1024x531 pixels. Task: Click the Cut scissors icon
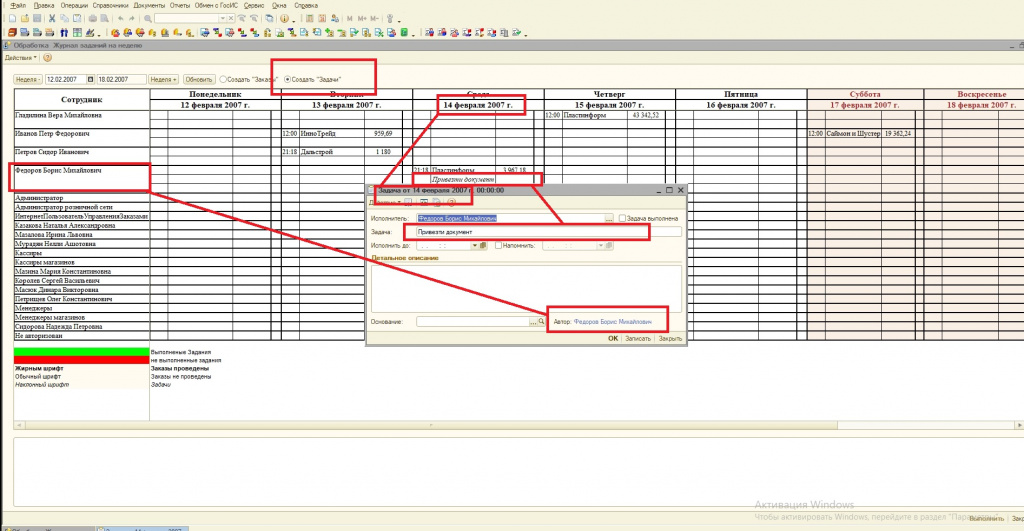tap(52, 18)
